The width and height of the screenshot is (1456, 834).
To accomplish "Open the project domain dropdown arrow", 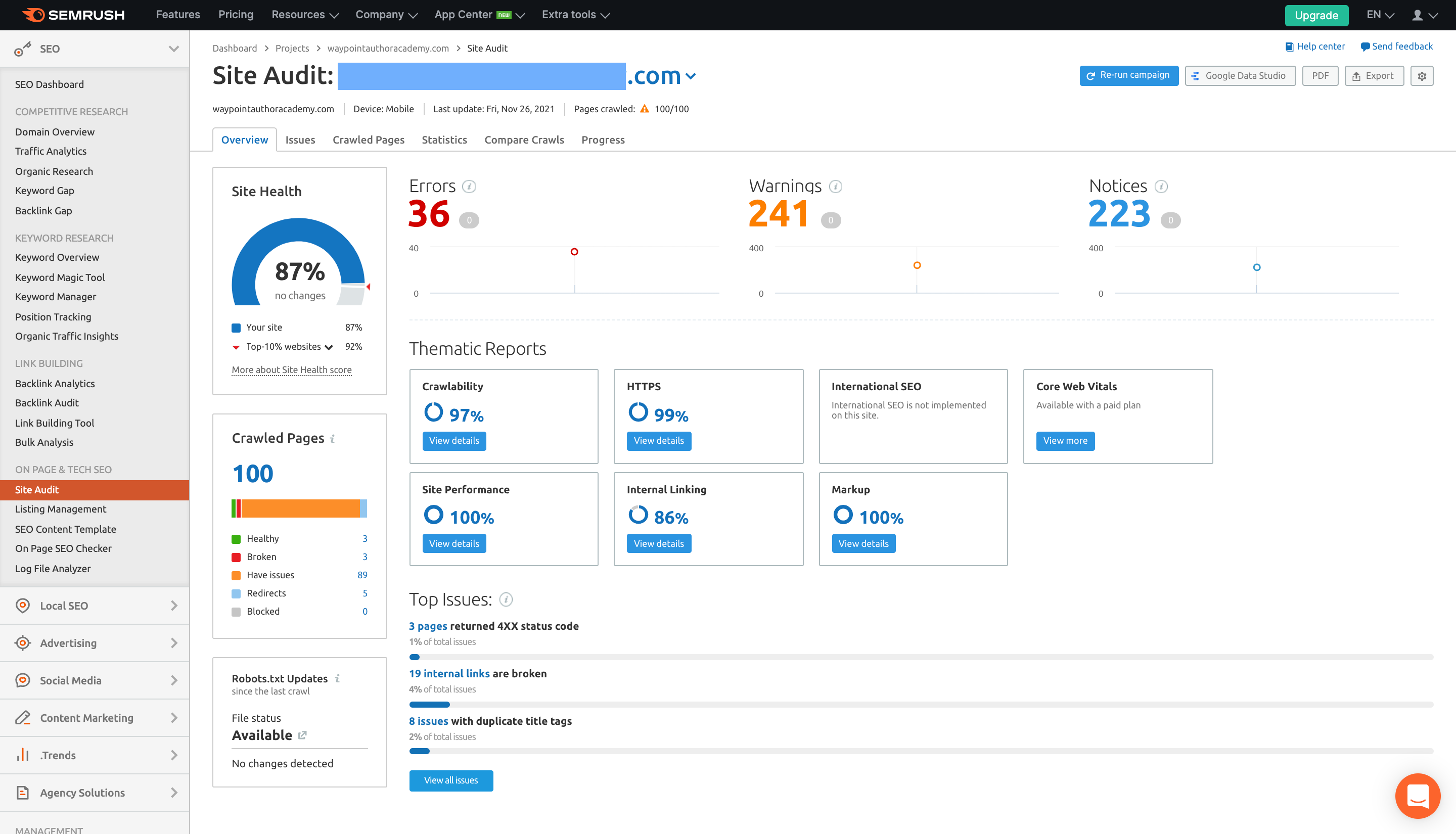I will pyautogui.click(x=691, y=76).
